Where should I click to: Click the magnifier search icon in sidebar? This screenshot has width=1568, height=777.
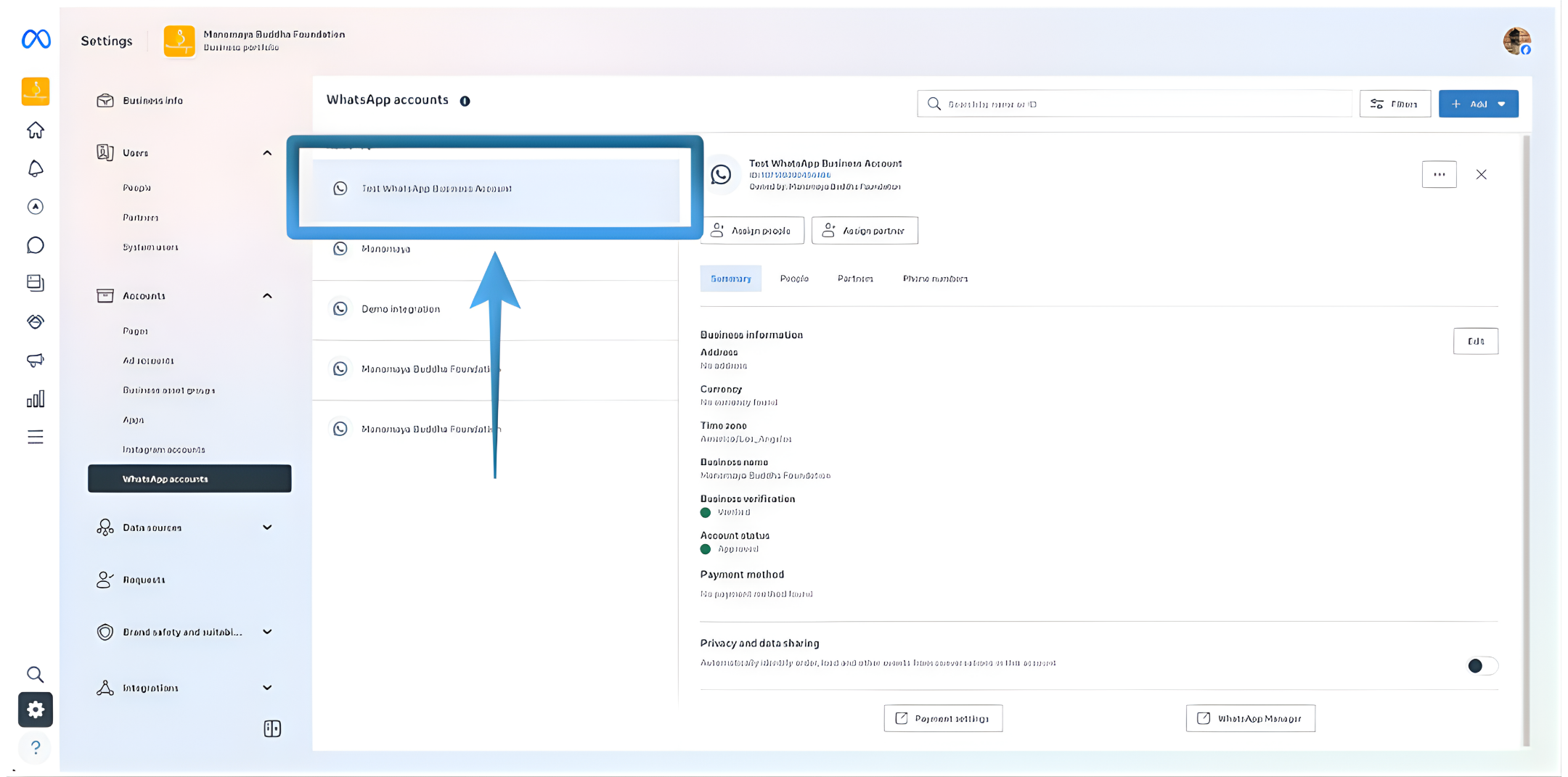[x=35, y=675]
